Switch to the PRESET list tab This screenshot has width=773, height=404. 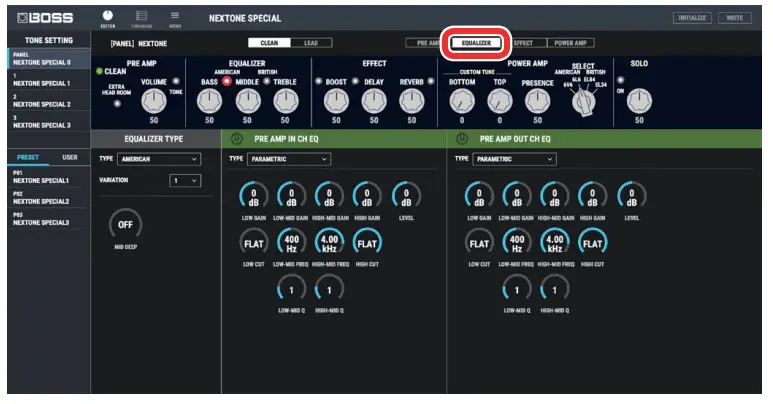point(28,157)
